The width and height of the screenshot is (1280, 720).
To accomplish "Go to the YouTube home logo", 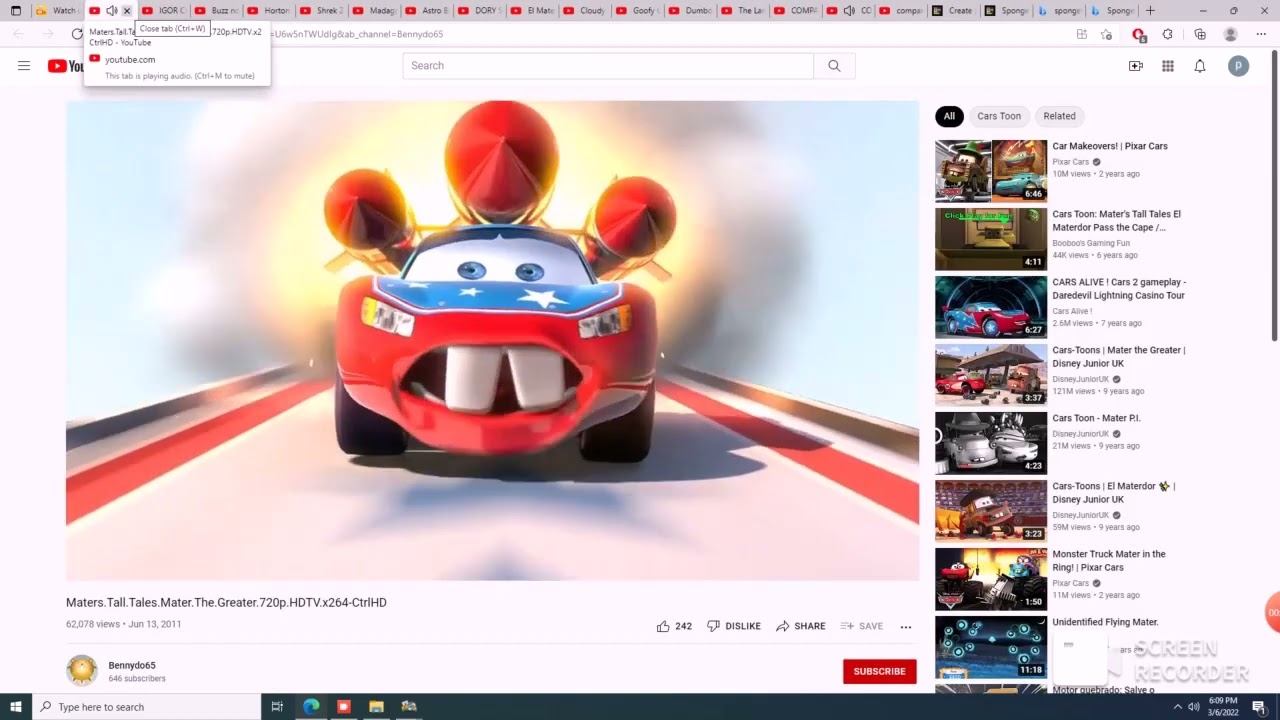I will pos(66,66).
